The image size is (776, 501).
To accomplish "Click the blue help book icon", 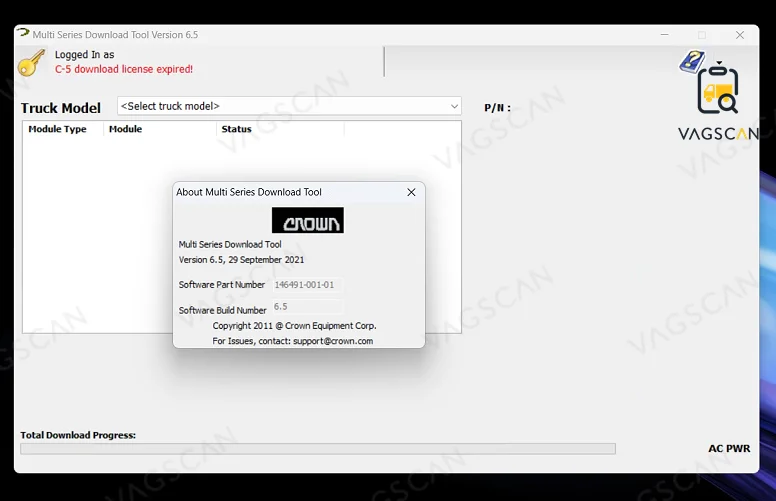I will point(692,61).
